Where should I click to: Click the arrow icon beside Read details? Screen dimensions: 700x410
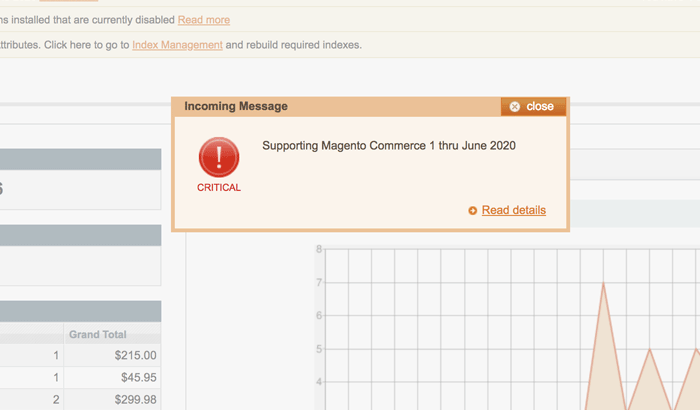[472, 210]
